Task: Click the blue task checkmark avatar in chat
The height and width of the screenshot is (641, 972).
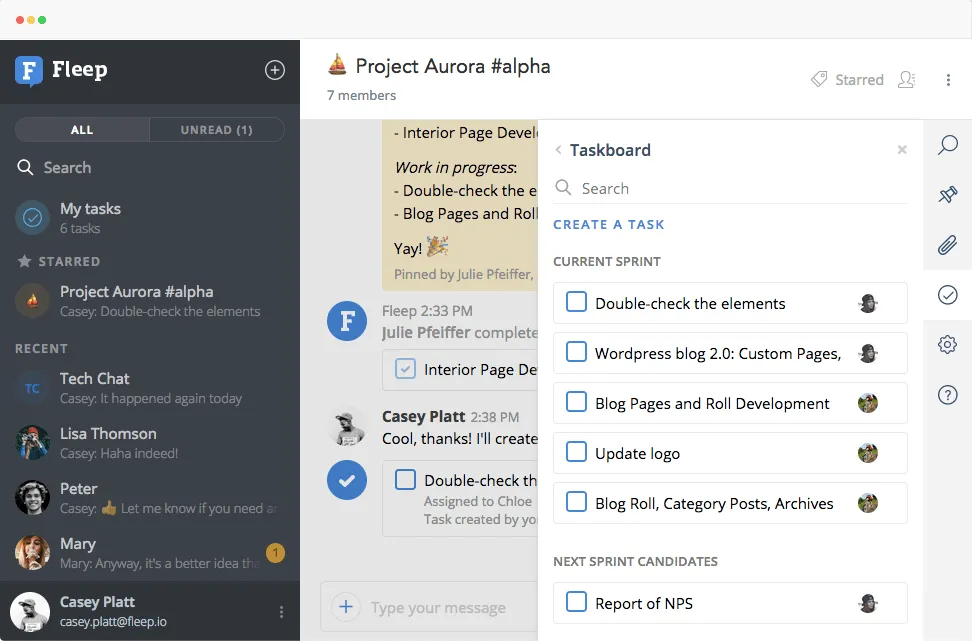Action: (347, 480)
